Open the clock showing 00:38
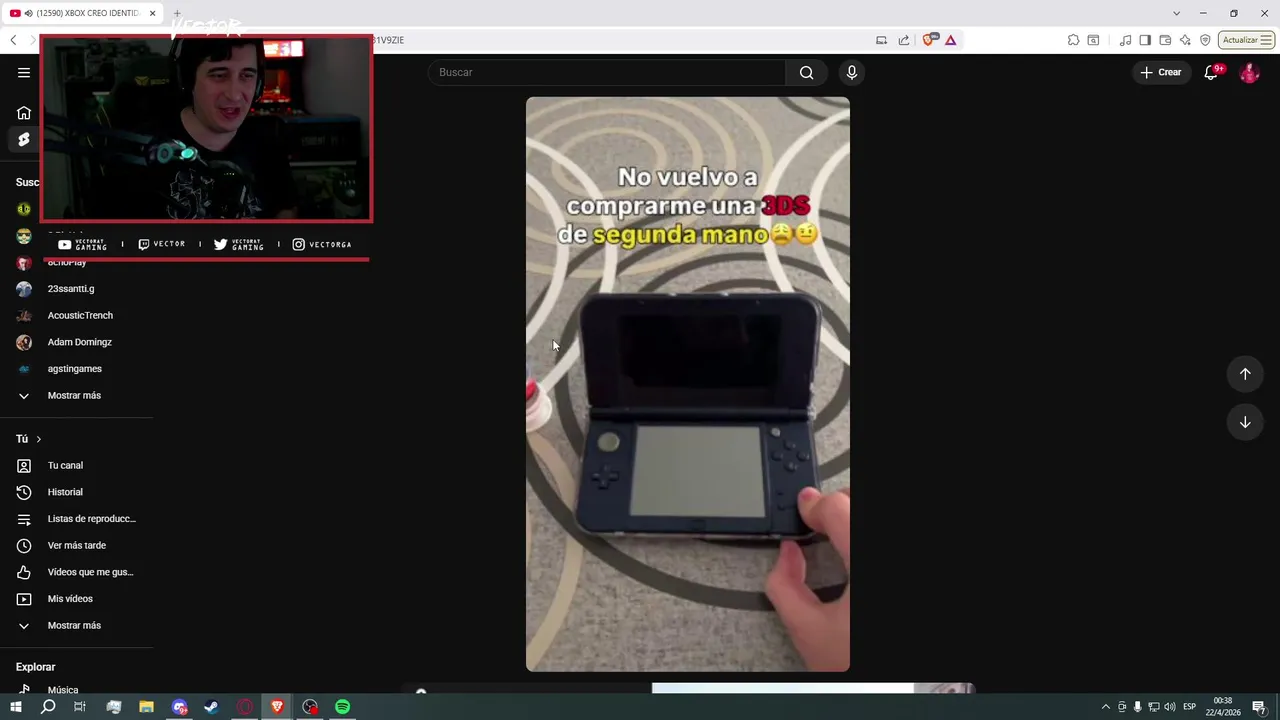The width and height of the screenshot is (1280, 720). (x=1223, y=707)
